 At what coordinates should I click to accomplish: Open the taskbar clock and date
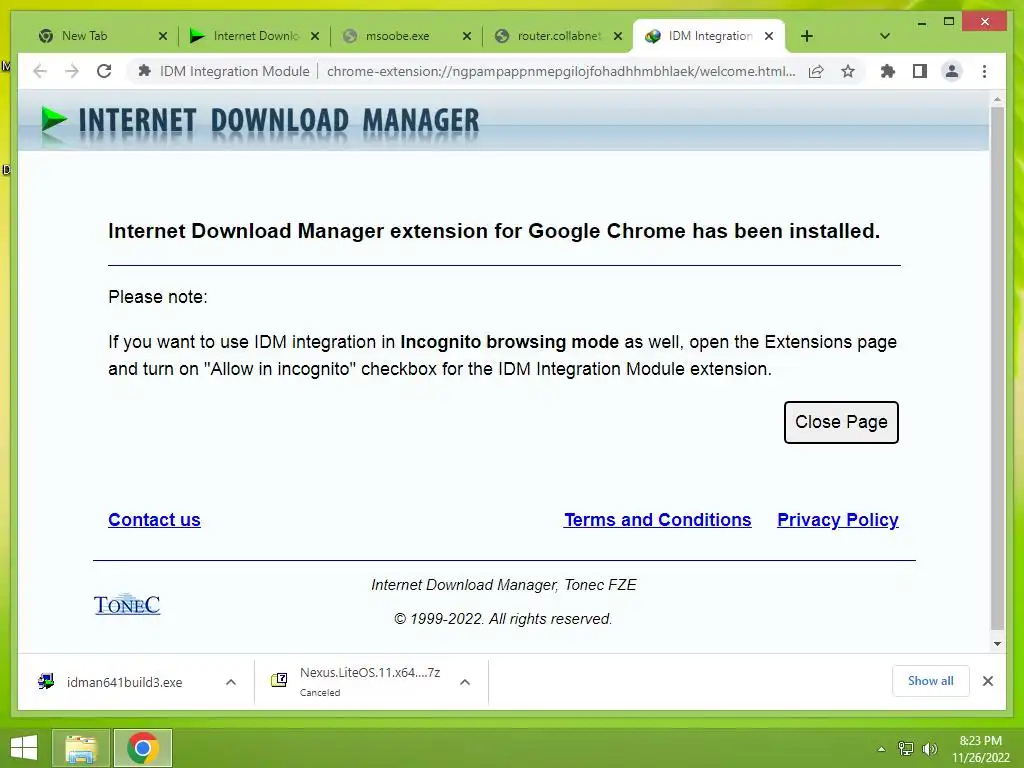click(x=981, y=749)
